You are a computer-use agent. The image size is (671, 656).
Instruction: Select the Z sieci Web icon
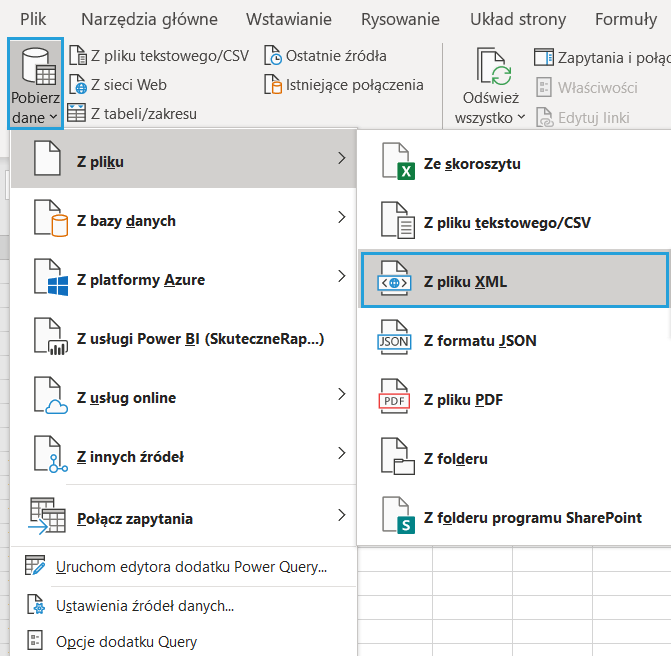(78, 85)
